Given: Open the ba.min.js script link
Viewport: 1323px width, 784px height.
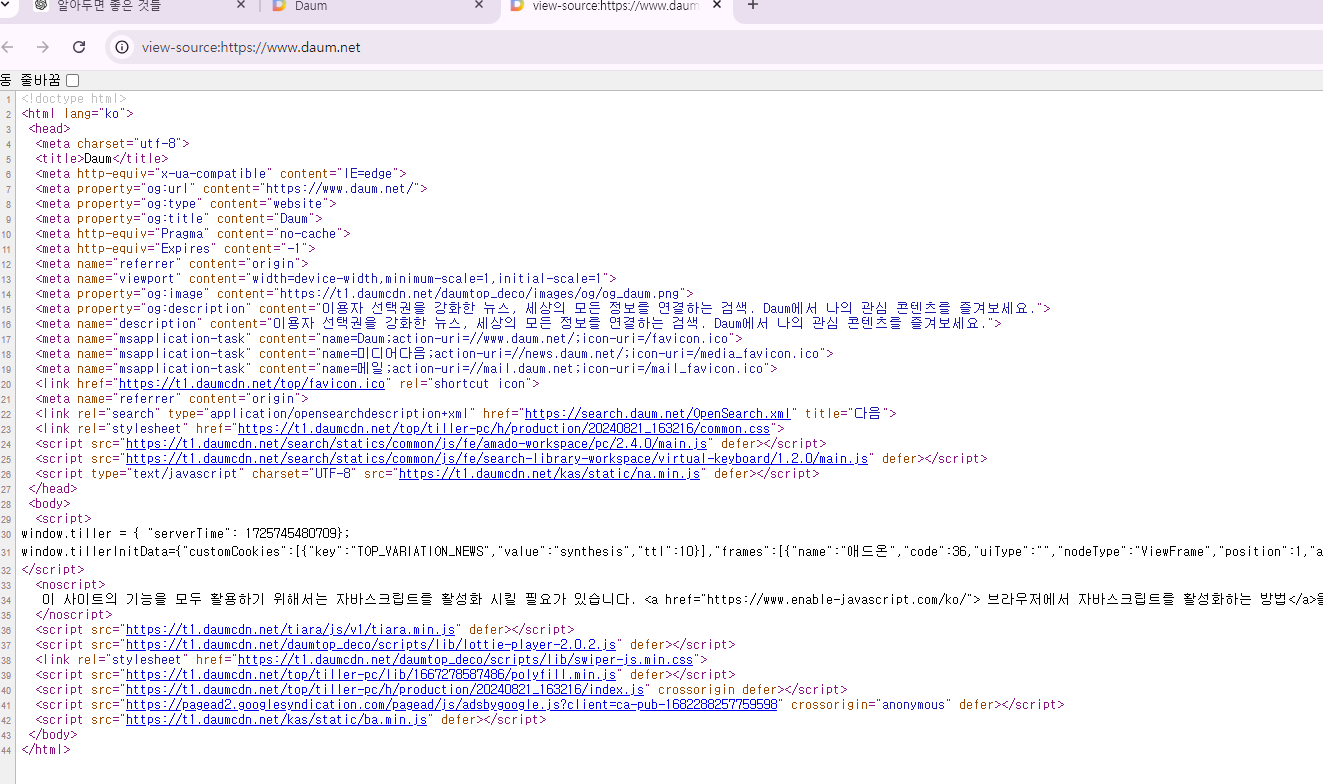Looking at the screenshot, I should [x=277, y=719].
